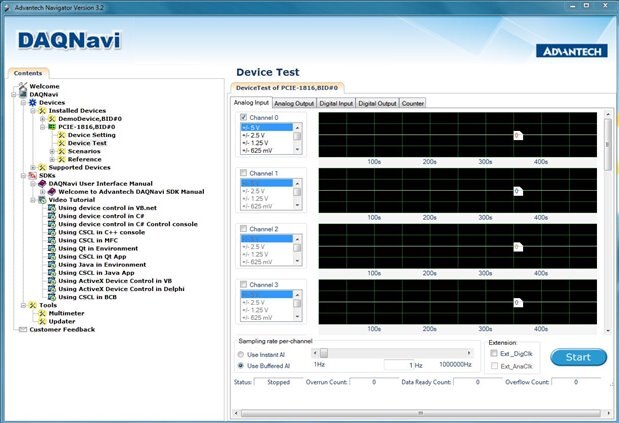Image resolution: width=619 pixels, height=423 pixels.
Task: Click the Welcome to Advantech SDK Manual book icon
Action: 52,192
